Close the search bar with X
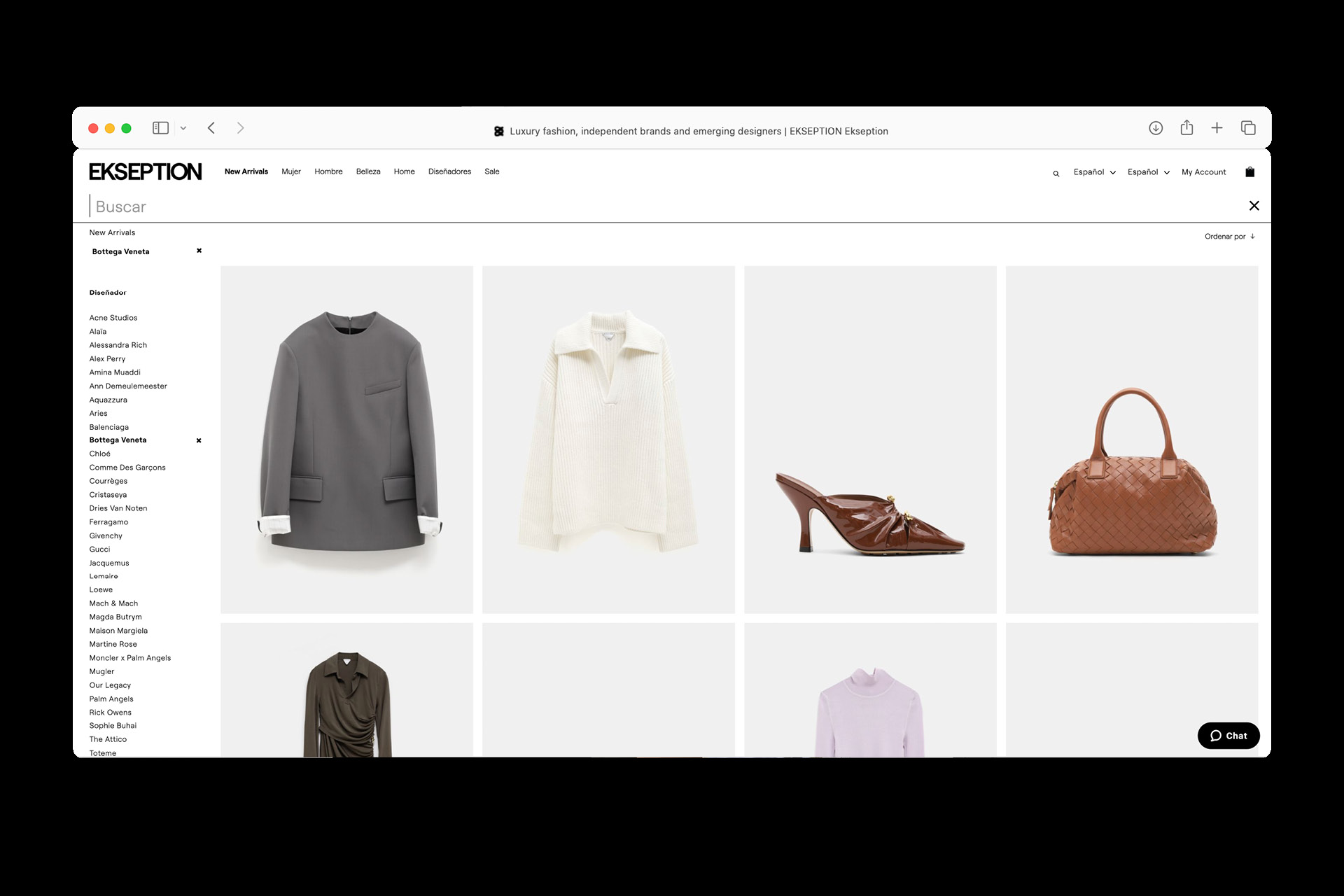The width and height of the screenshot is (1344, 896). [x=1254, y=206]
